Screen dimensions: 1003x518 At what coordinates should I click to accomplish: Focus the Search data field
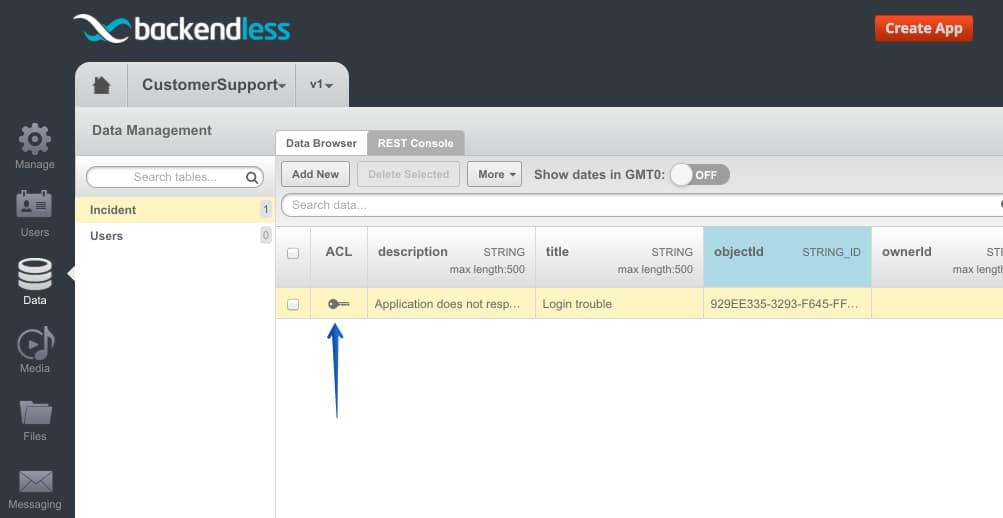tap(642, 205)
